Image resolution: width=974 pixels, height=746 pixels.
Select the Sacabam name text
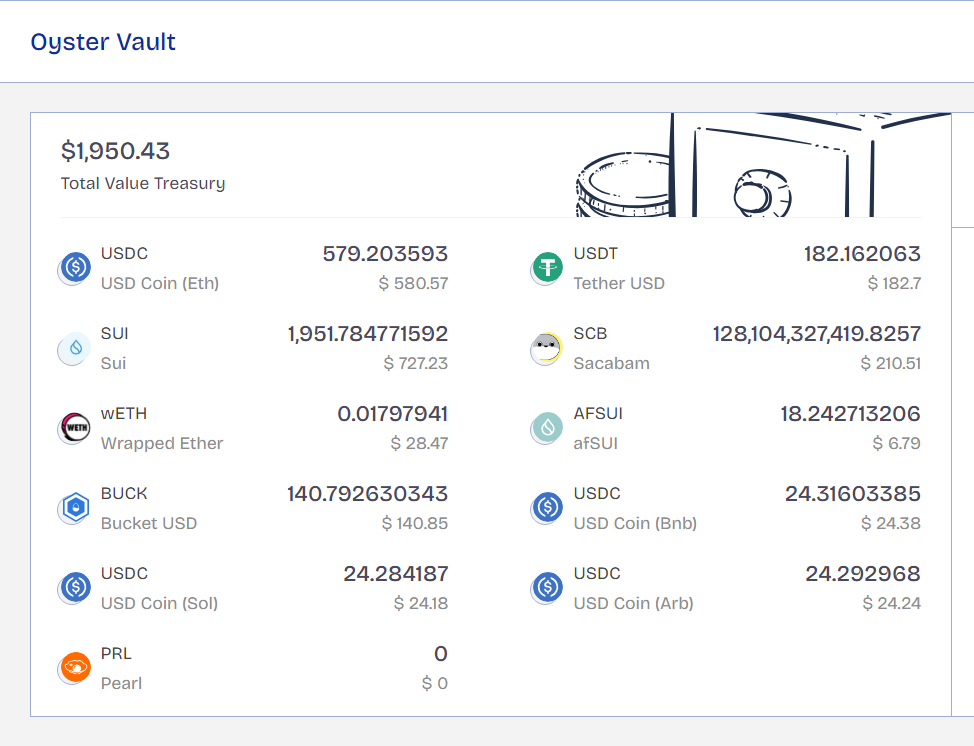click(611, 363)
